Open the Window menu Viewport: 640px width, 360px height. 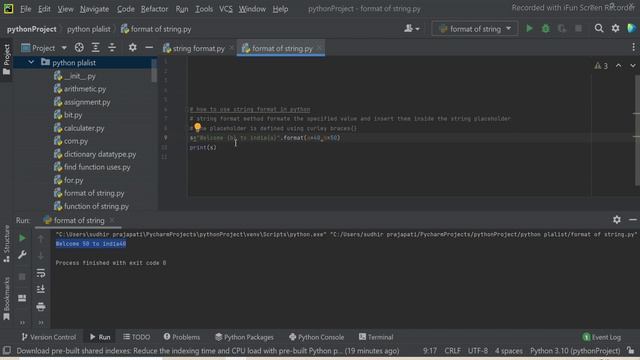point(252,9)
